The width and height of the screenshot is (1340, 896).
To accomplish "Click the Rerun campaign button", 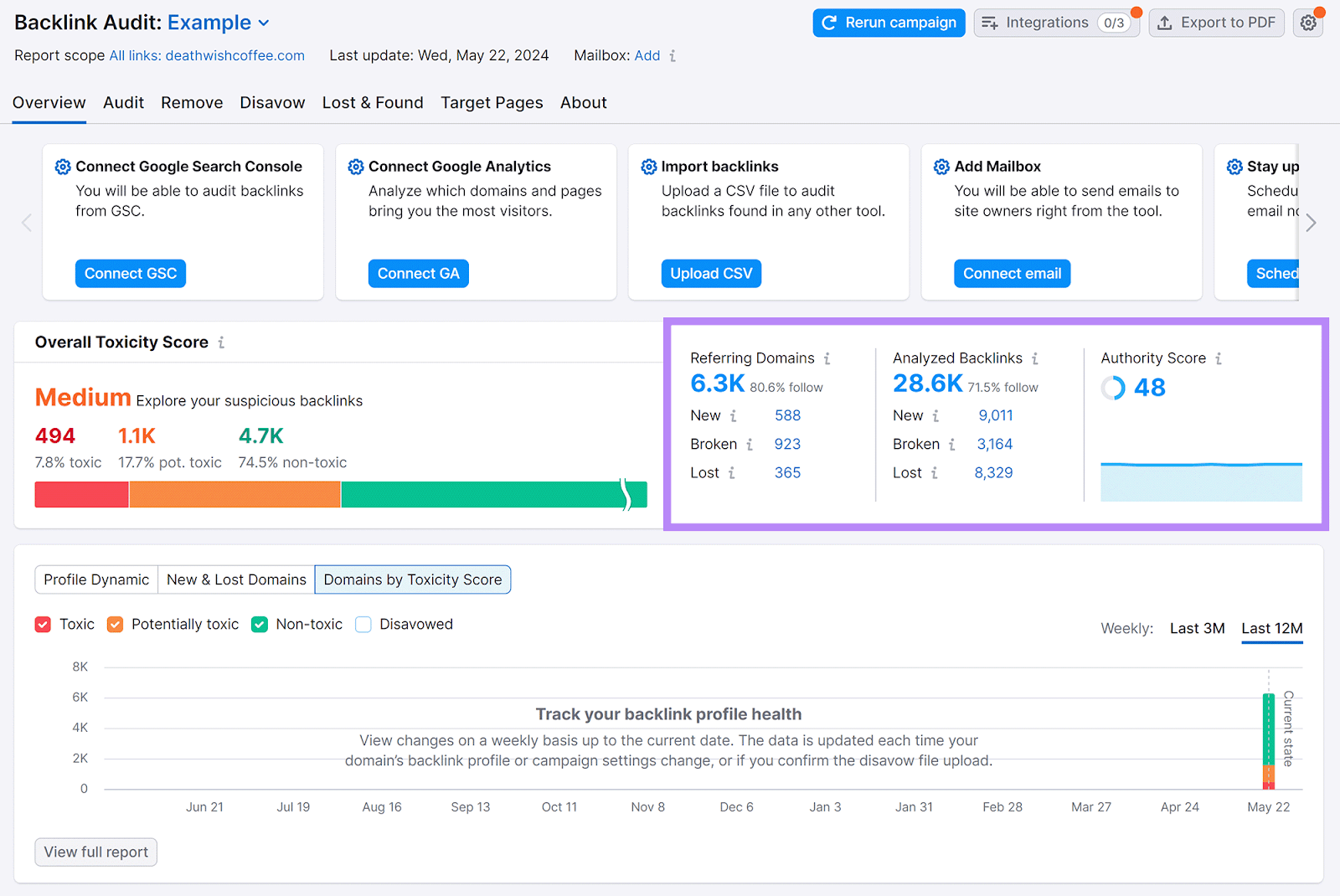I will coord(889,23).
